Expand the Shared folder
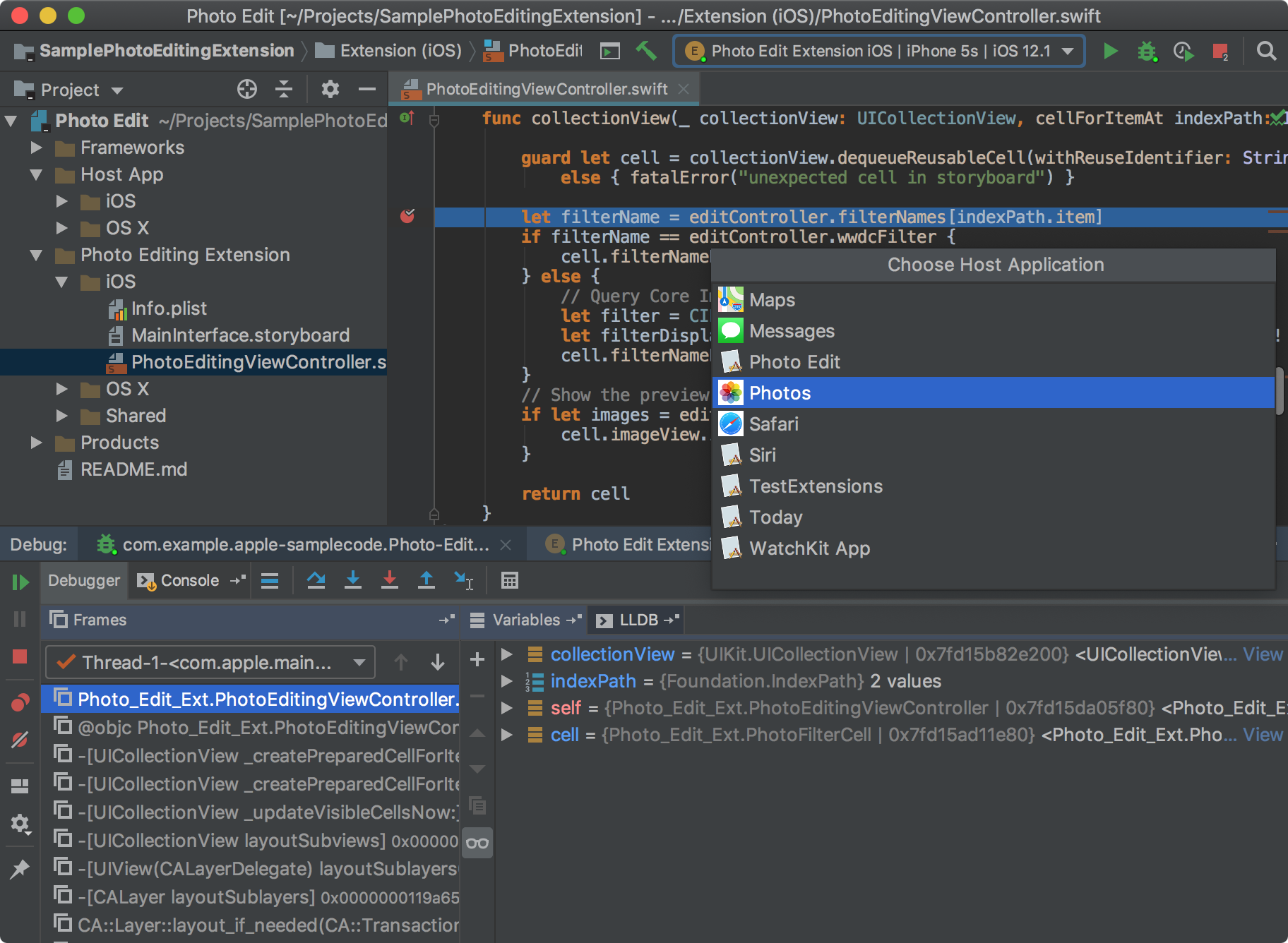 coord(62,416)
